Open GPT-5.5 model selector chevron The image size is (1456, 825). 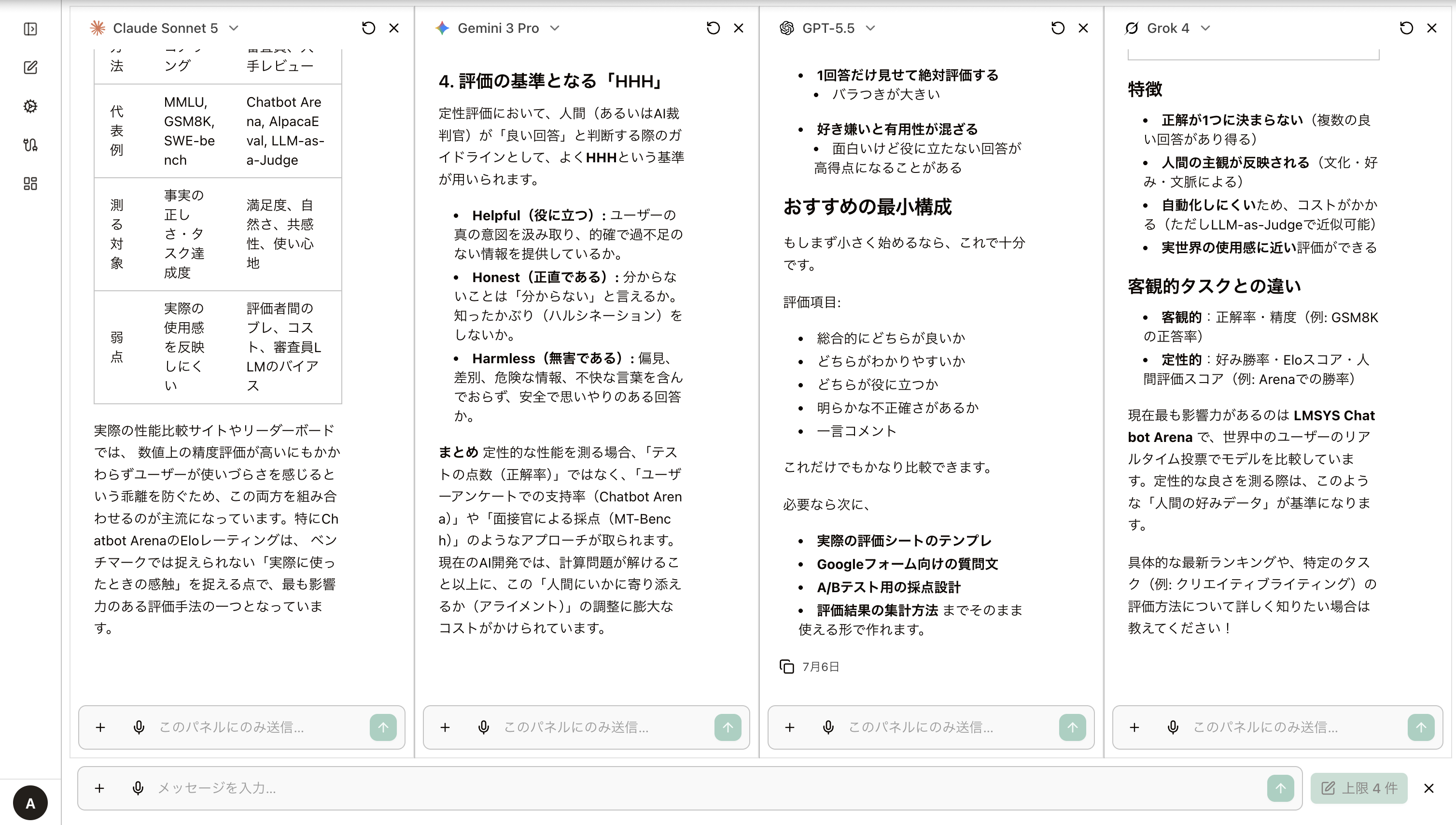click(x=870, y=28)
